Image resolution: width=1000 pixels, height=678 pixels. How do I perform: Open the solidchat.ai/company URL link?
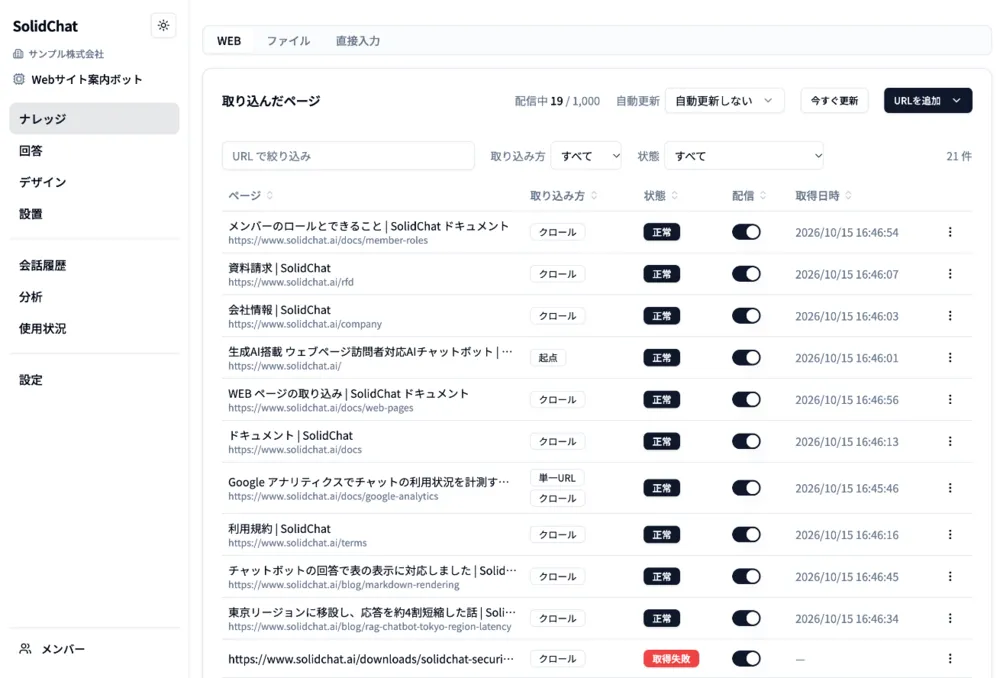pos(305,324)
